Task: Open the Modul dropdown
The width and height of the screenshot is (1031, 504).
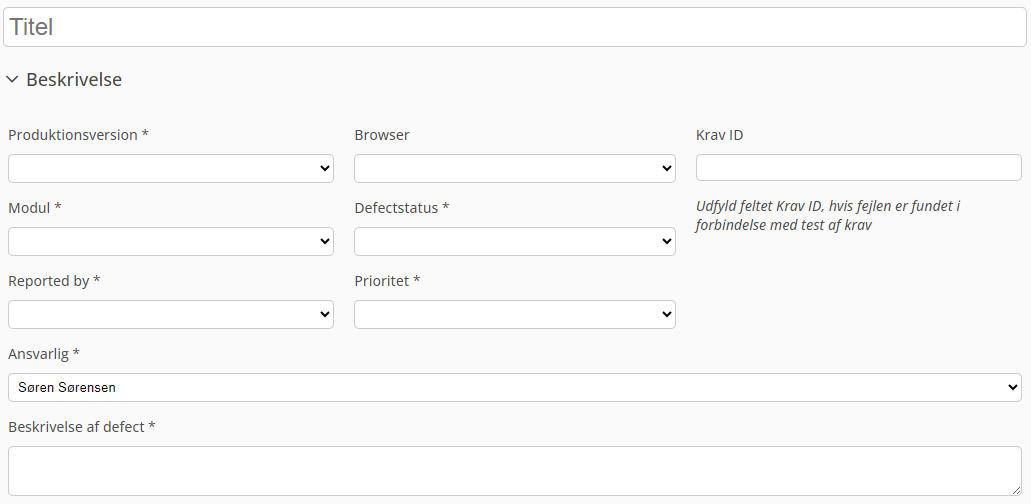Action: (x=171, y=242)
